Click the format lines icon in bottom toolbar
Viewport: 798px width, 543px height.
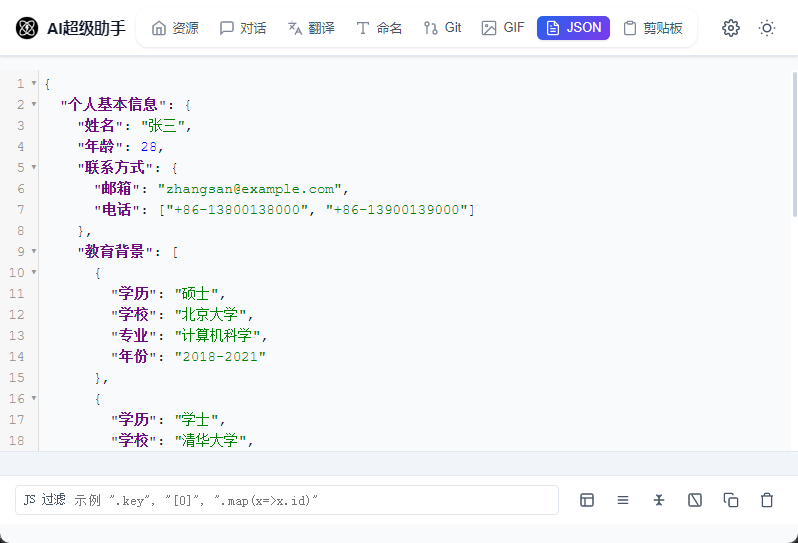[x=623, y=500]
